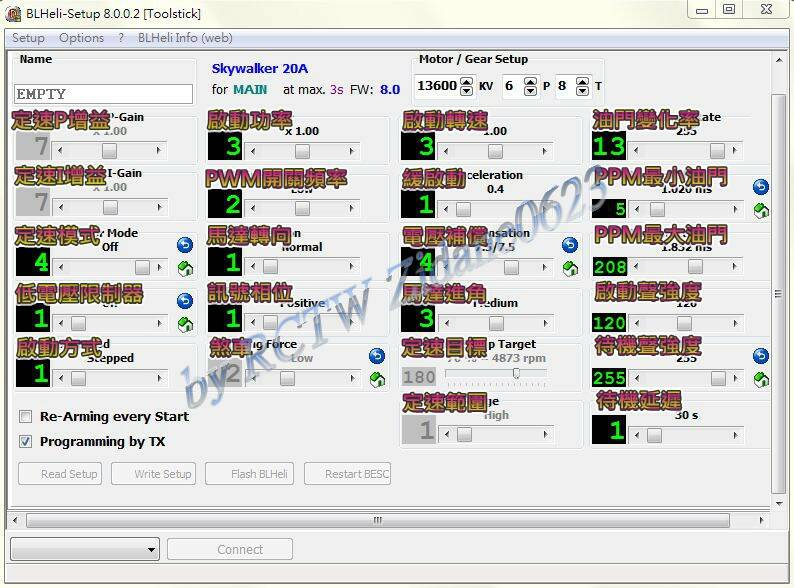The image size is (794, 588).
Task: Click left arrow of 訊號相位 slider
Action: 253,322
